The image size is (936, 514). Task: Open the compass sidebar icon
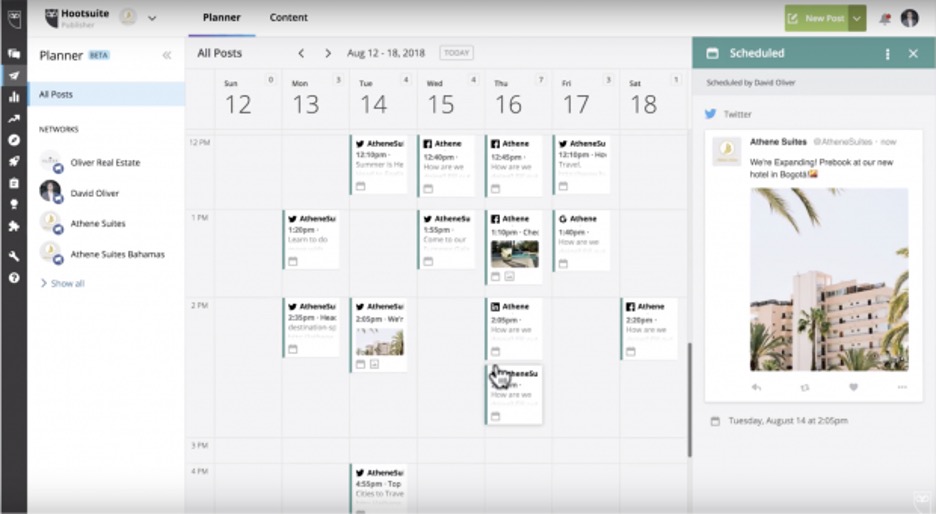click(14, 140)
